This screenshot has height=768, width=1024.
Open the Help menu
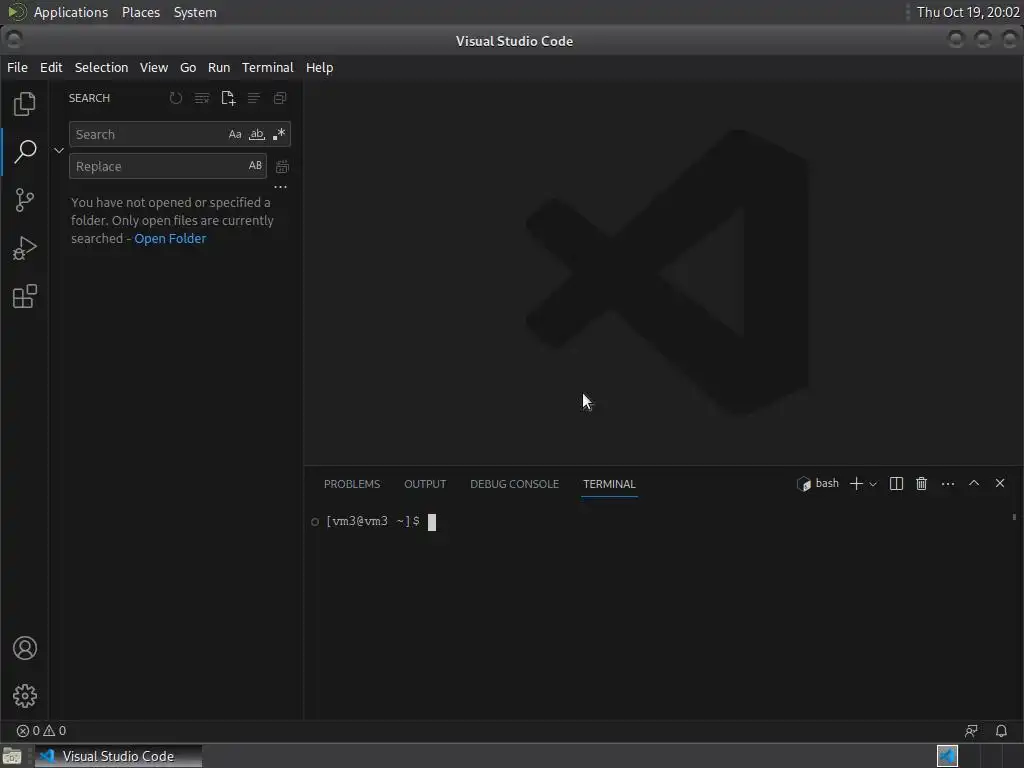[x=319, y=67]
